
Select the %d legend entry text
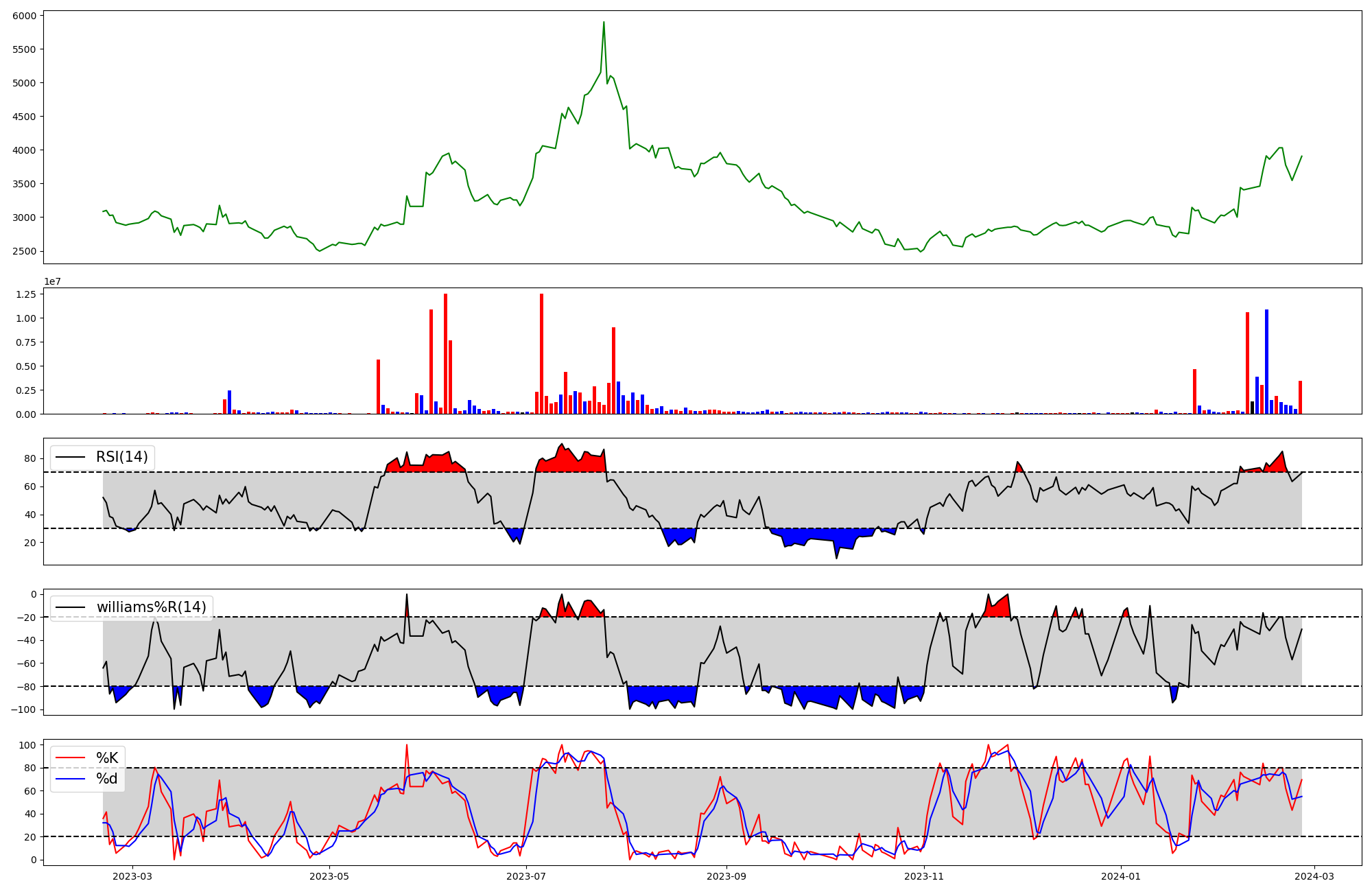[106, 779]
